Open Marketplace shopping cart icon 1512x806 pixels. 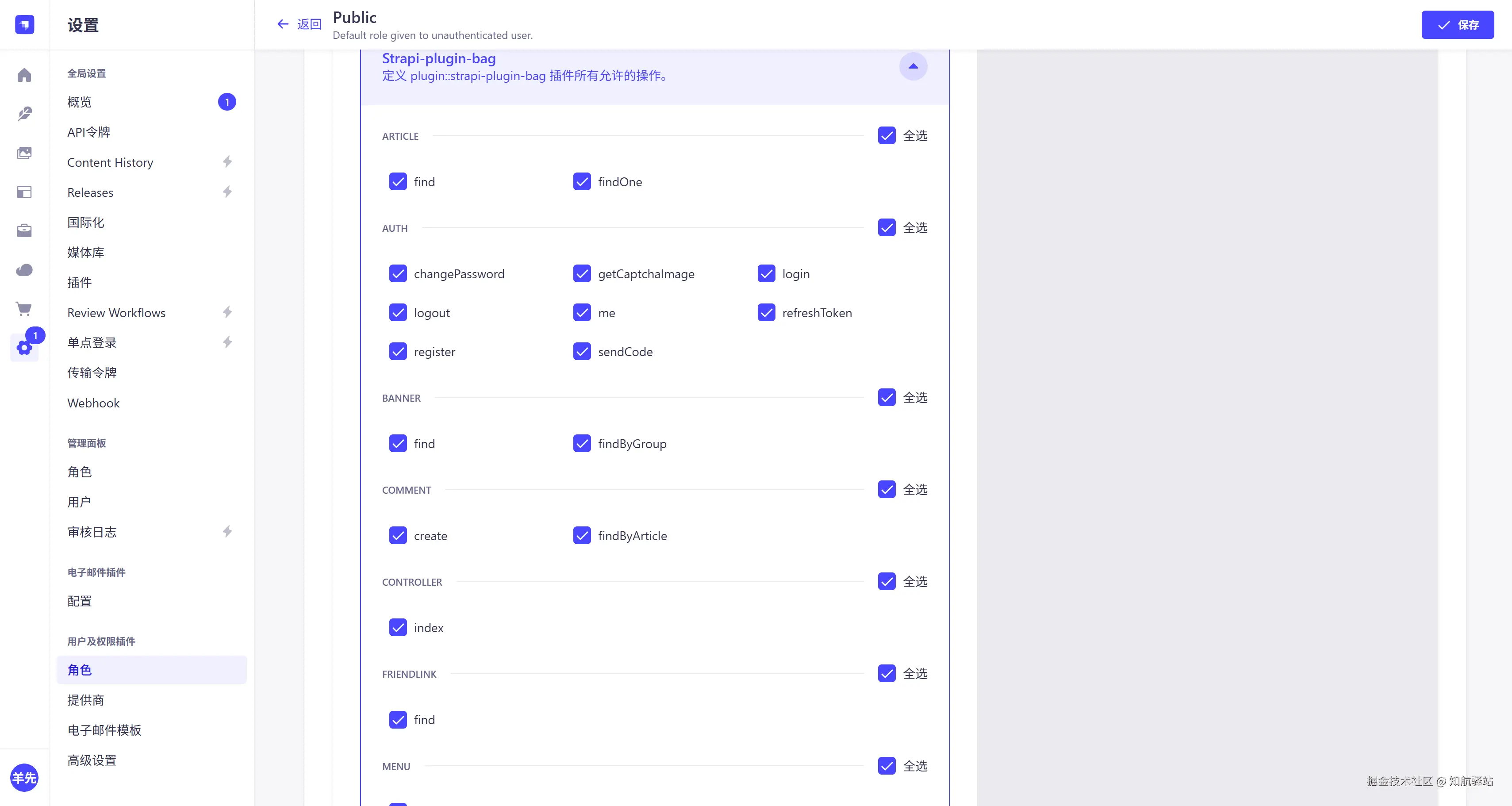pyautogui.click(x=24, y=309)
